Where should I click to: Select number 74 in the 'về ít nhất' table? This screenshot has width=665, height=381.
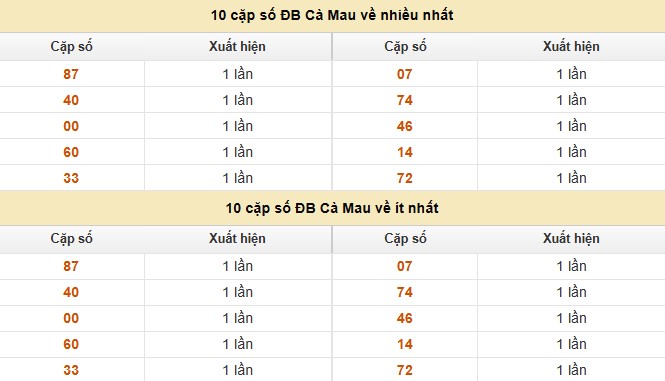pos(405,292)
